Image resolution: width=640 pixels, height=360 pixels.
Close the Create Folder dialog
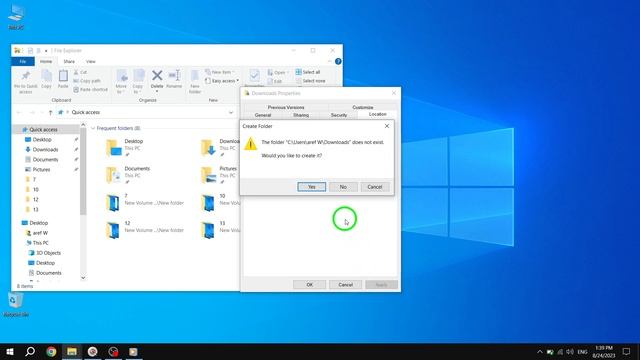(x=387, y=126)
